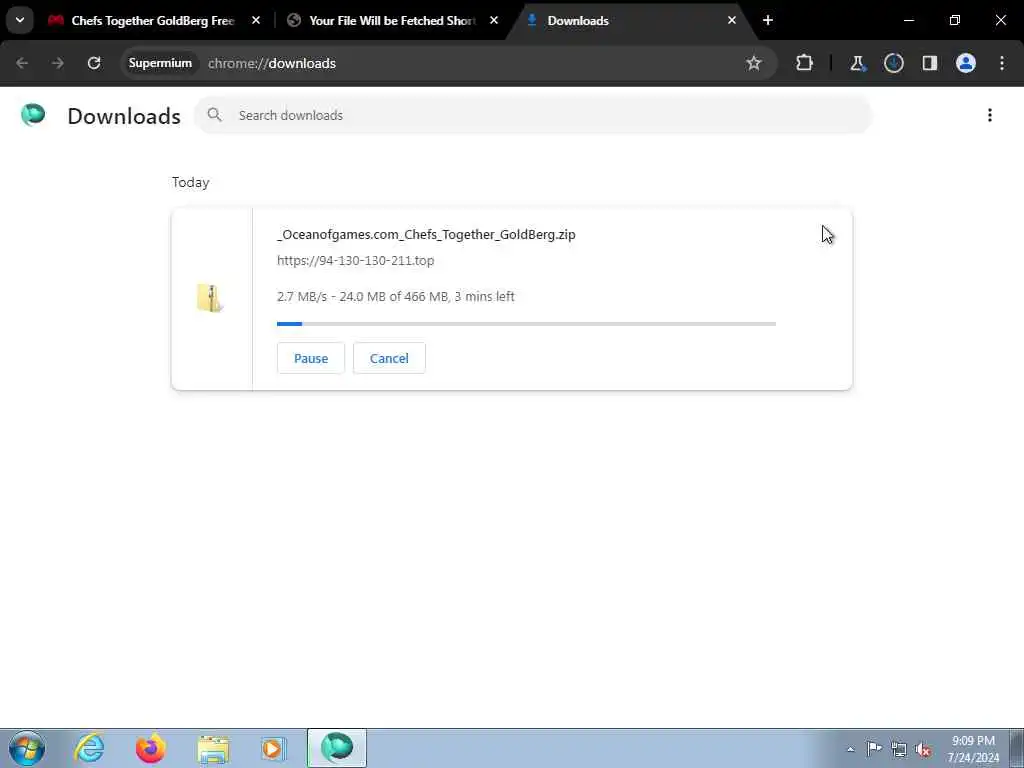Bookmark this page with star icon
This screenshot has width=1024, height=768.
(x=754, y=63)
